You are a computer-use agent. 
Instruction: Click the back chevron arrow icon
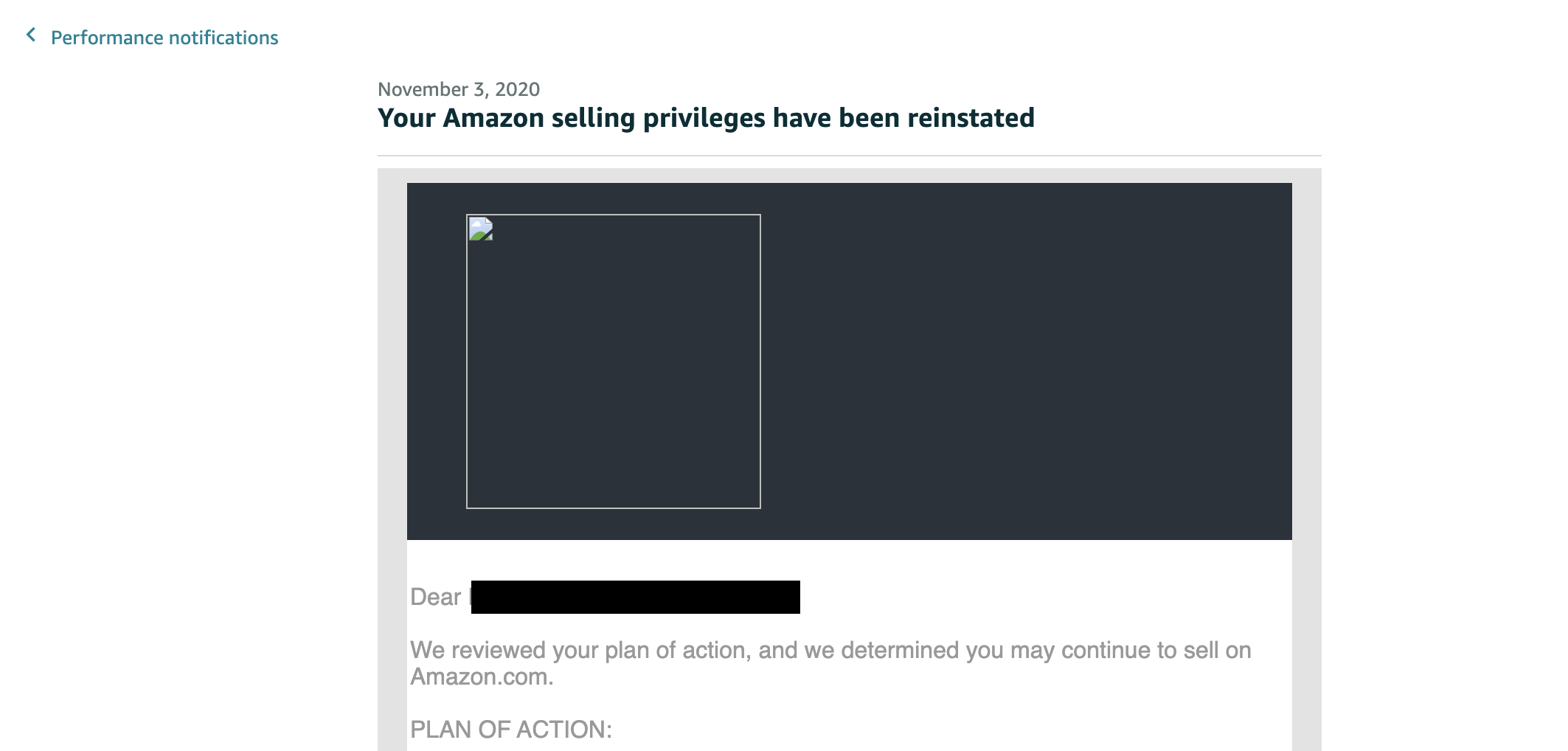click(31, 35)
